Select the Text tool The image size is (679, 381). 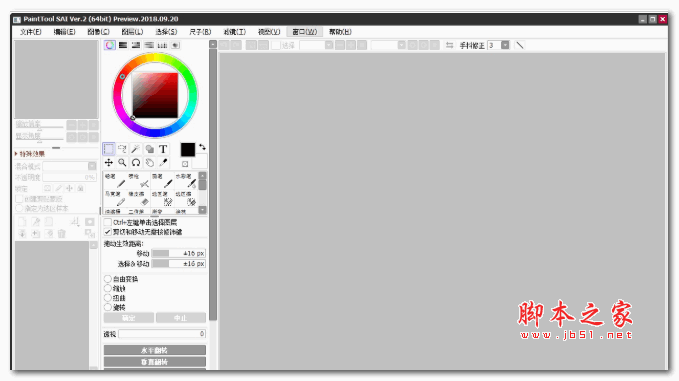pyautogui.click(x=163, y=149)
